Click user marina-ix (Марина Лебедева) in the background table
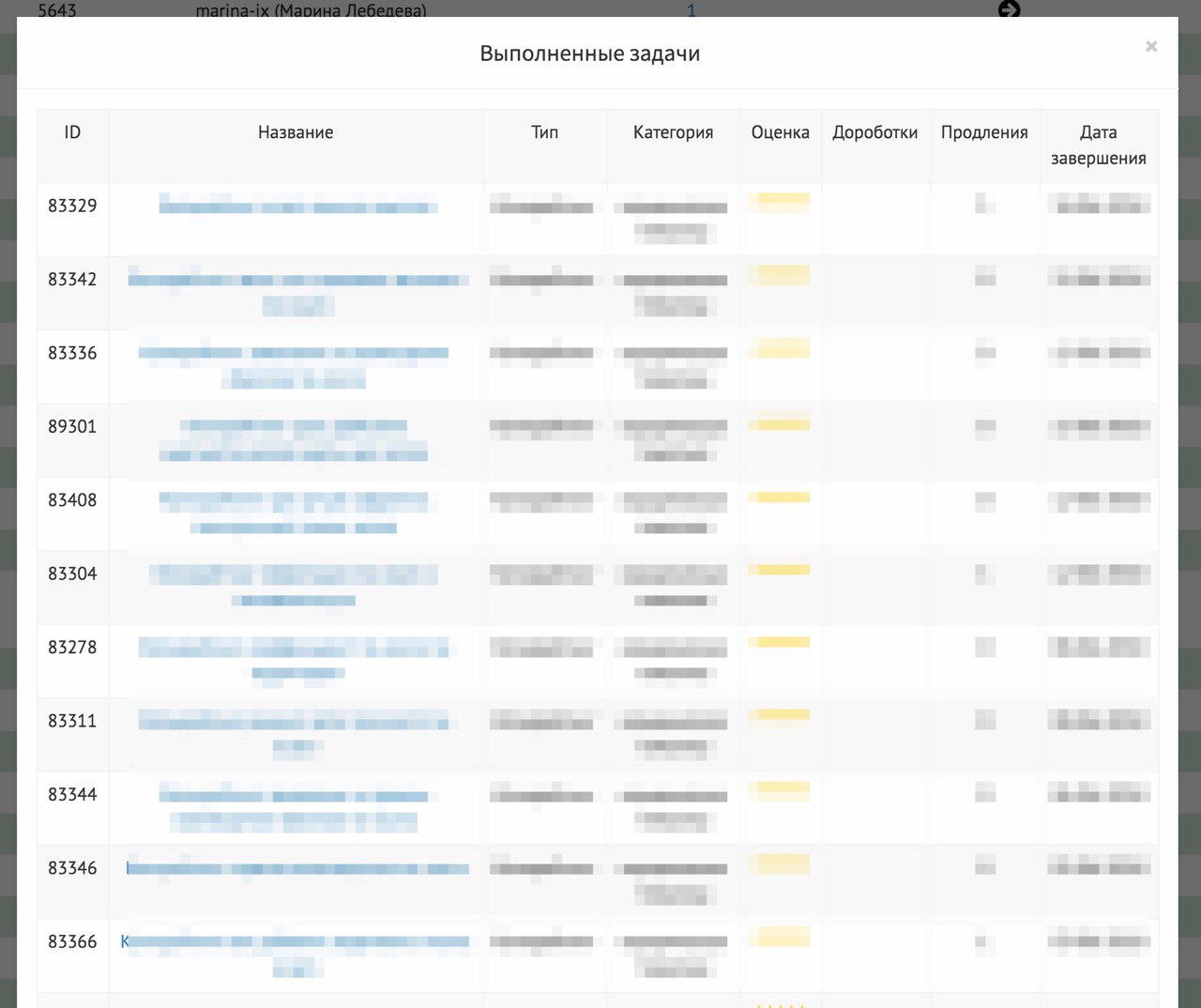The width and height of the screenshot is (1201, 1008). click(x=311, y=9)
